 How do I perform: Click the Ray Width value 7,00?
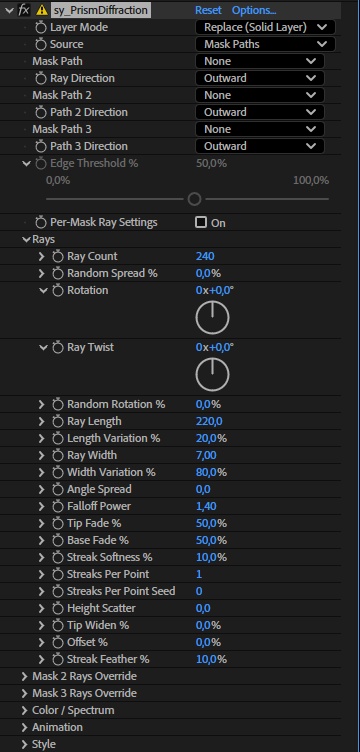206,455
